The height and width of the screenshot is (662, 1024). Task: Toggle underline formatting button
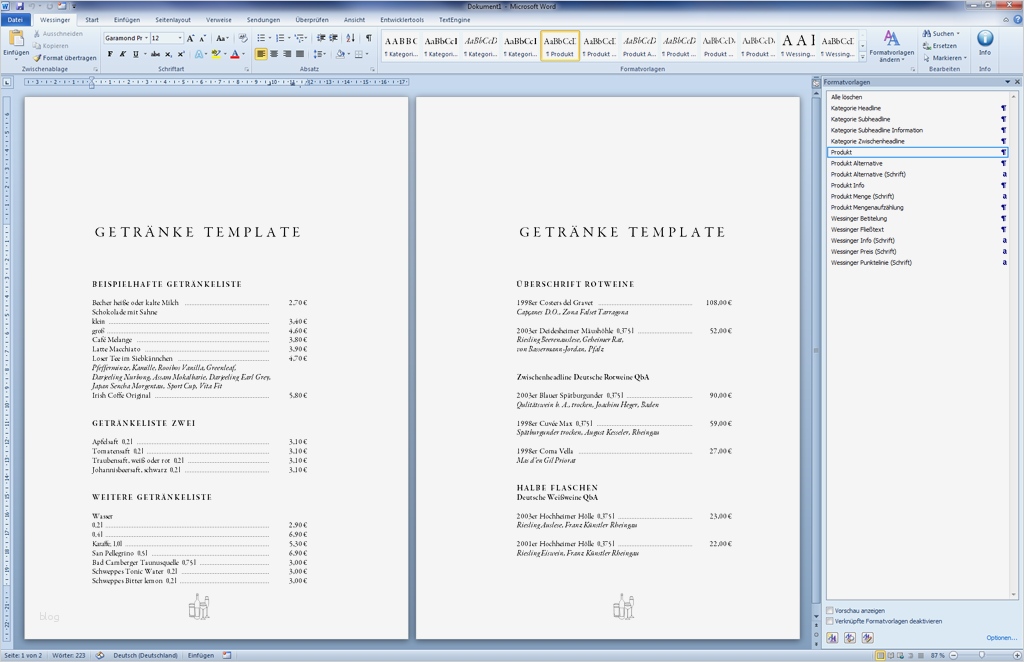(x=135, y=54)
